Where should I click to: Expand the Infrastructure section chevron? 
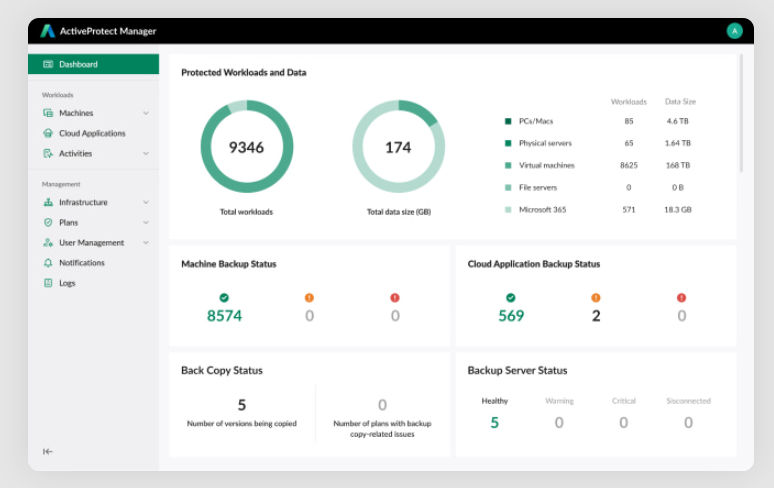146,202
